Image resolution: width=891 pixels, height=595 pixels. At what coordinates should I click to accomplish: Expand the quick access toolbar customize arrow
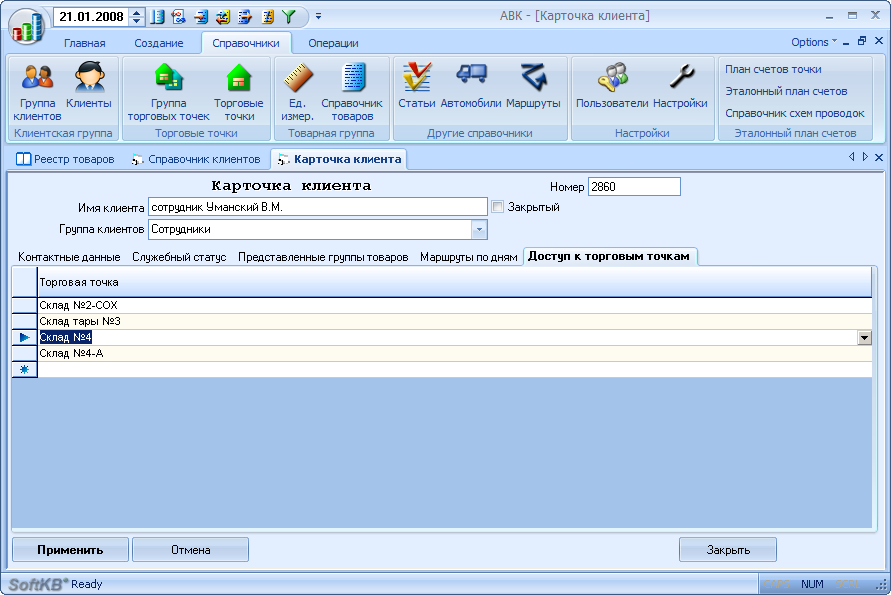(318, 16)
